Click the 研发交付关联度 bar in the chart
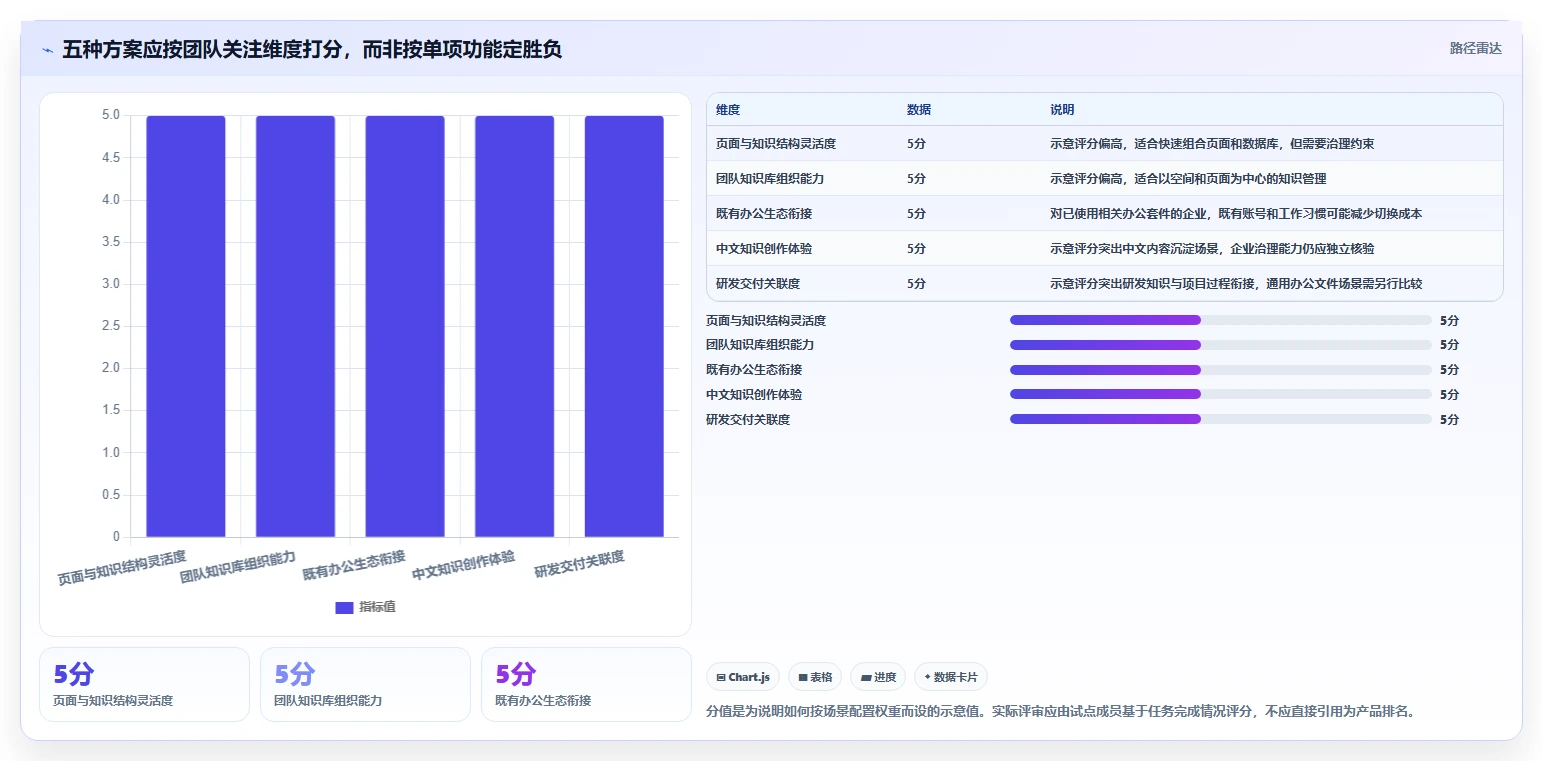1543x761 pixels. (x=624, y=326)
